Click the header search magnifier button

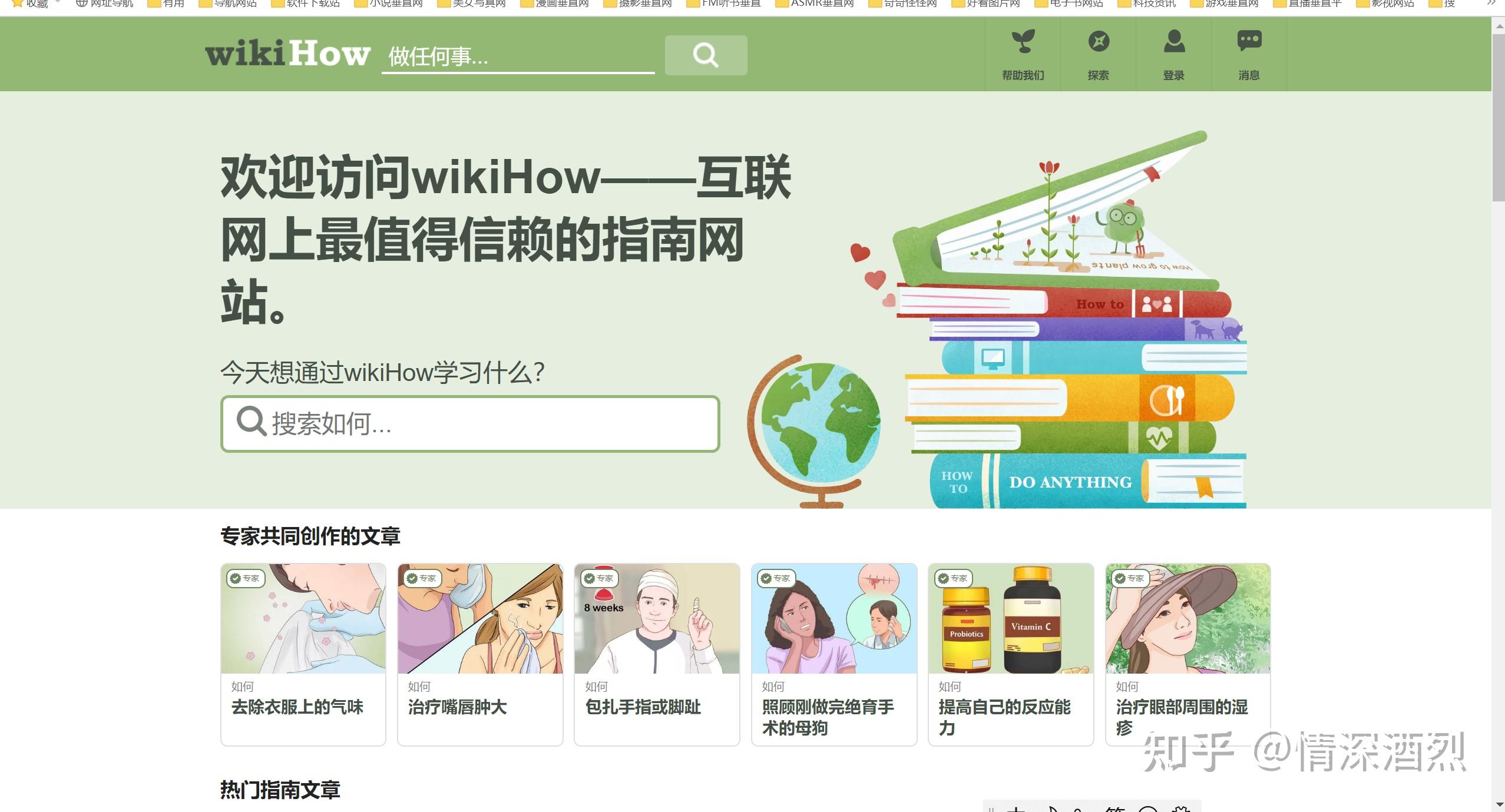pyautogui.click(x=705, y=55)
